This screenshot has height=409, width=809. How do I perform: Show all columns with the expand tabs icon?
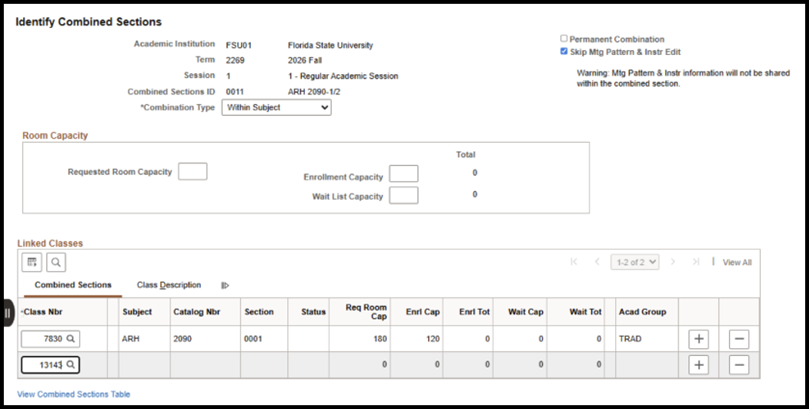click(225, 285)
